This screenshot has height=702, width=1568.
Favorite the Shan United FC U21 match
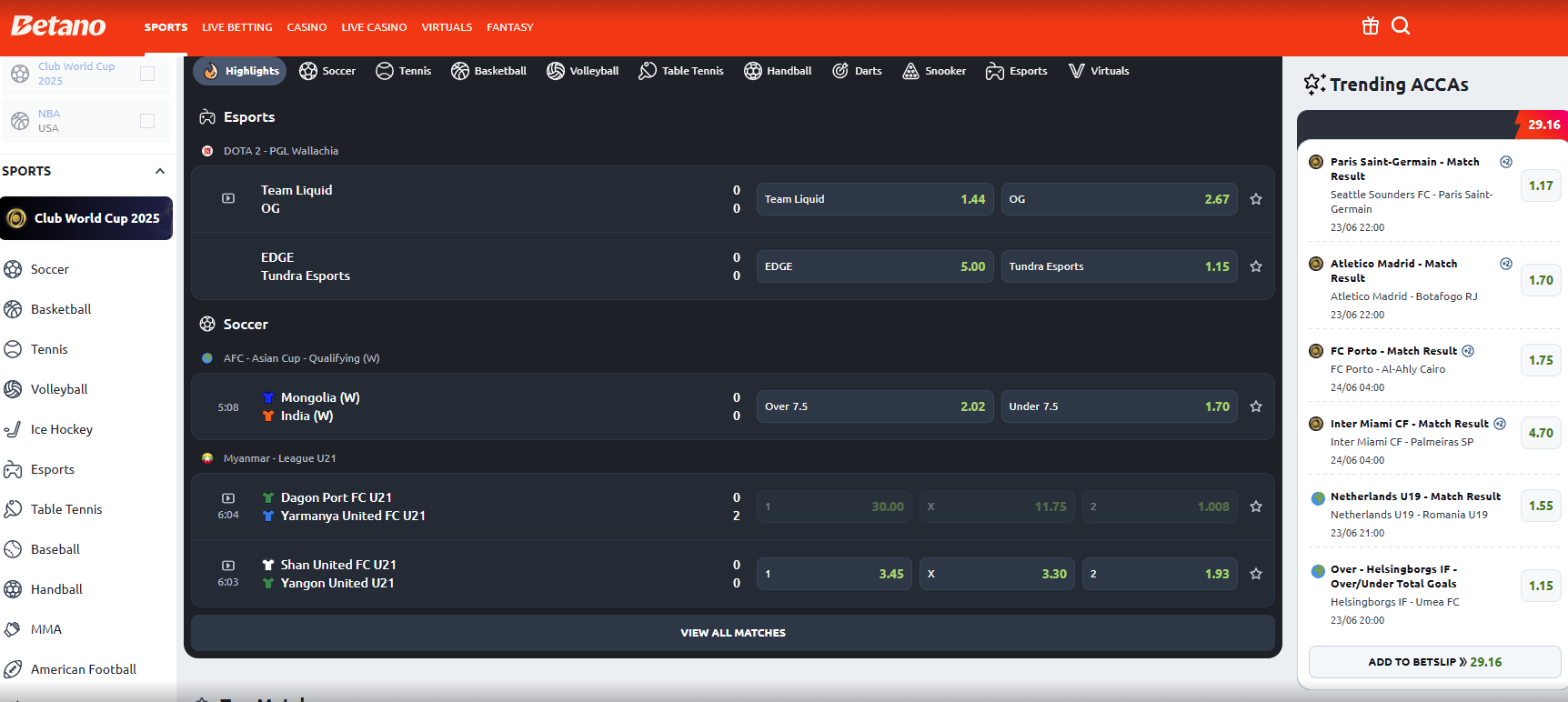point(1256,574)
